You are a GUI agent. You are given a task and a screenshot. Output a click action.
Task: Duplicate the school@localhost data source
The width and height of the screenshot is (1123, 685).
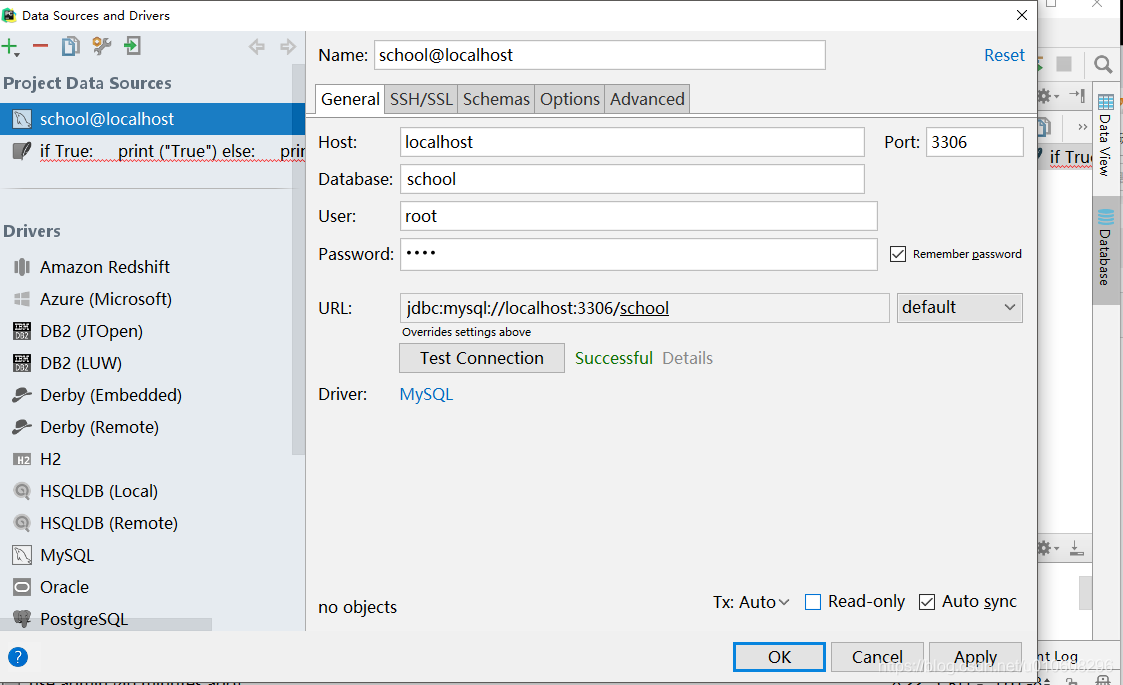pos(69,46)
